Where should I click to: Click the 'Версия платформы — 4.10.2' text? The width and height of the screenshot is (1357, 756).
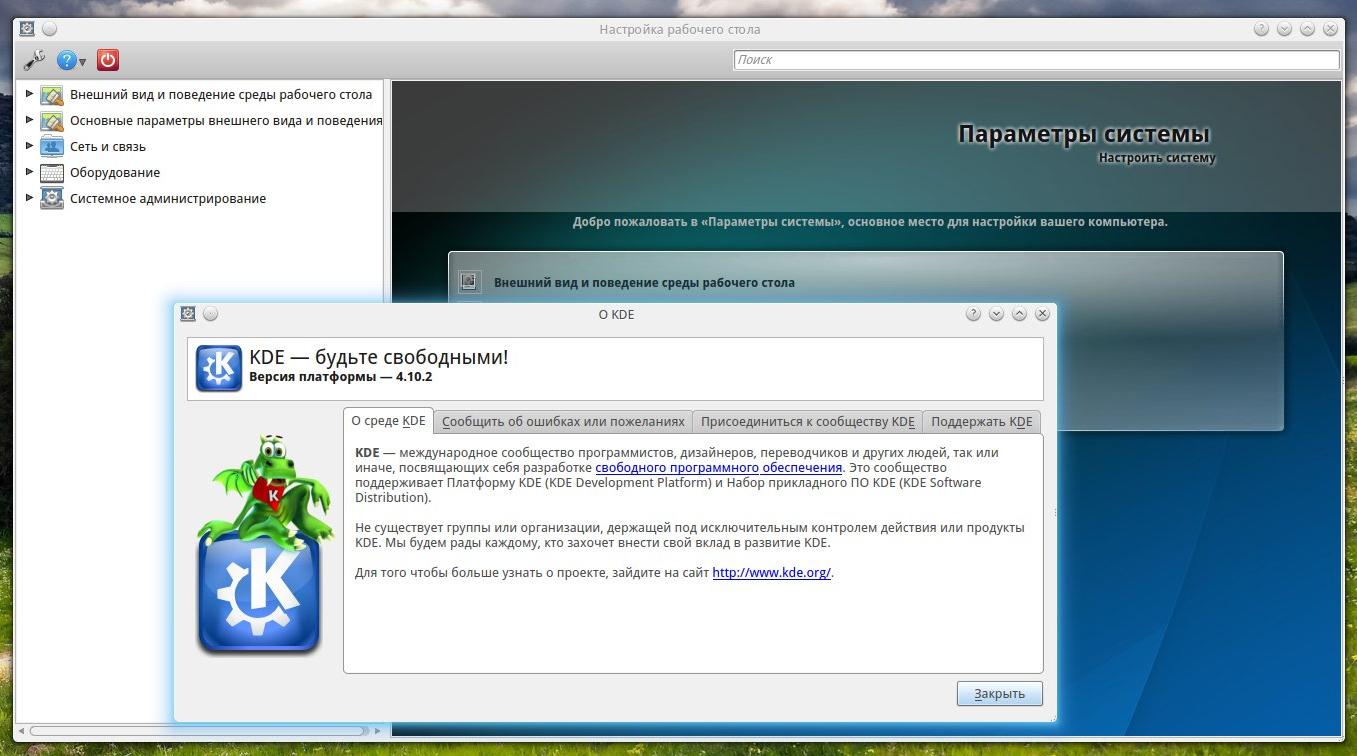coord(340,377)
